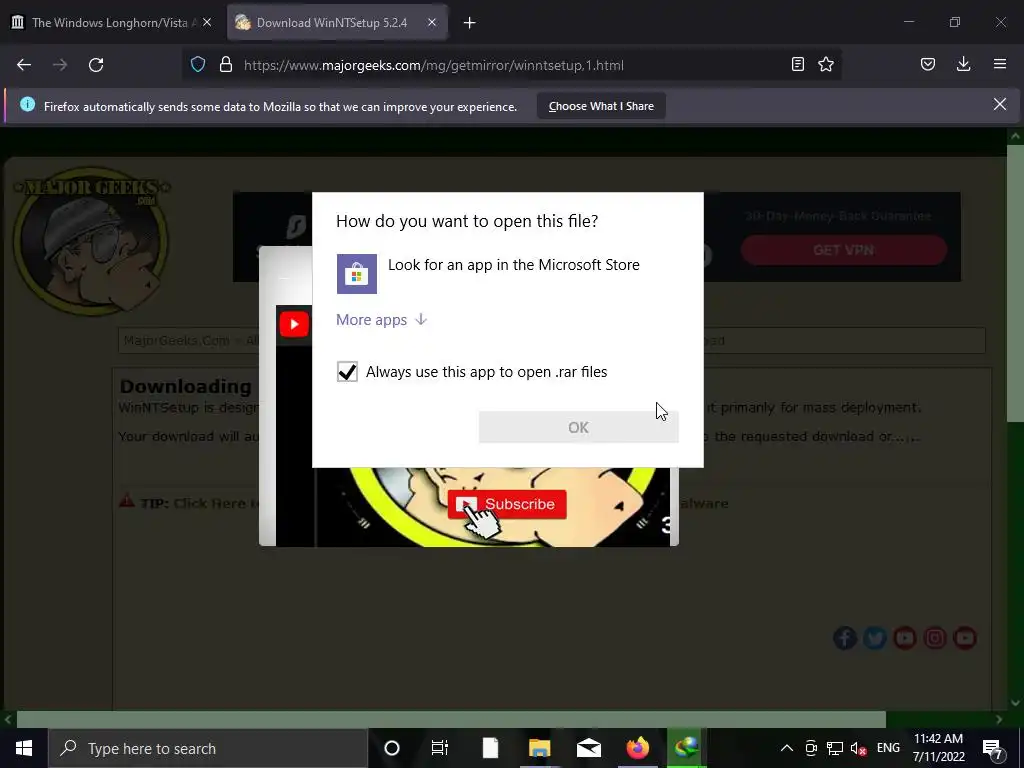Screen dimensions: 1024x768
Task: Toggle reader view icon in address bar
Action: pyautogui.click(x=797, y=65)
